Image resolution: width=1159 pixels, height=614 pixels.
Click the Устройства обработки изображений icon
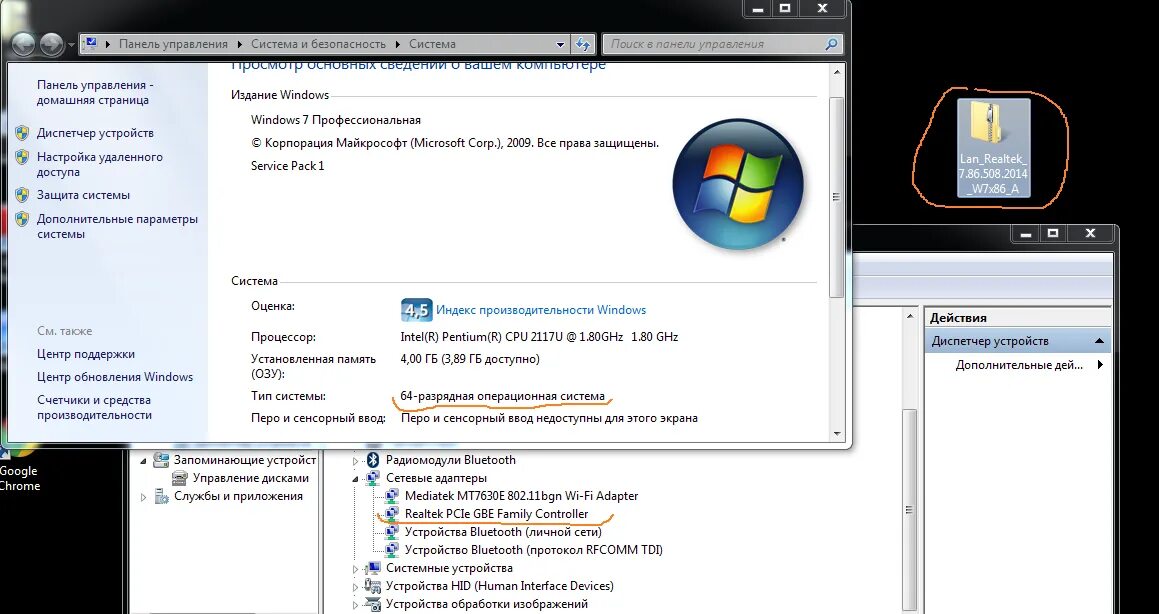[x=373, y=604]
